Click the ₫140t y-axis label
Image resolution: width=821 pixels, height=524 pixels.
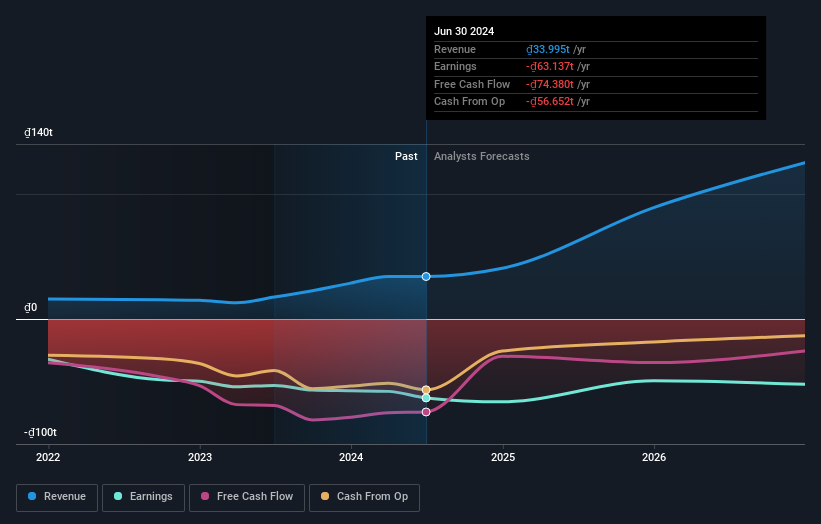click(x=39, y=133)
